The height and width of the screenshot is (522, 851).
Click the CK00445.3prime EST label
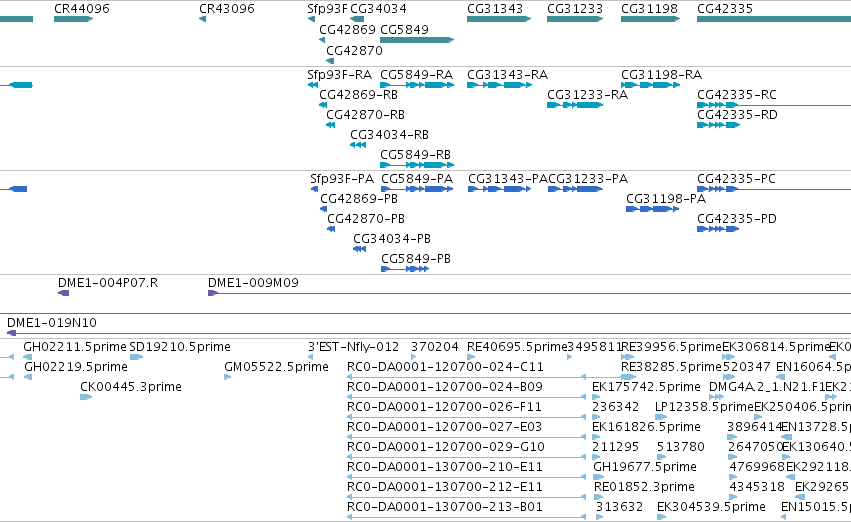pos(131,387)
